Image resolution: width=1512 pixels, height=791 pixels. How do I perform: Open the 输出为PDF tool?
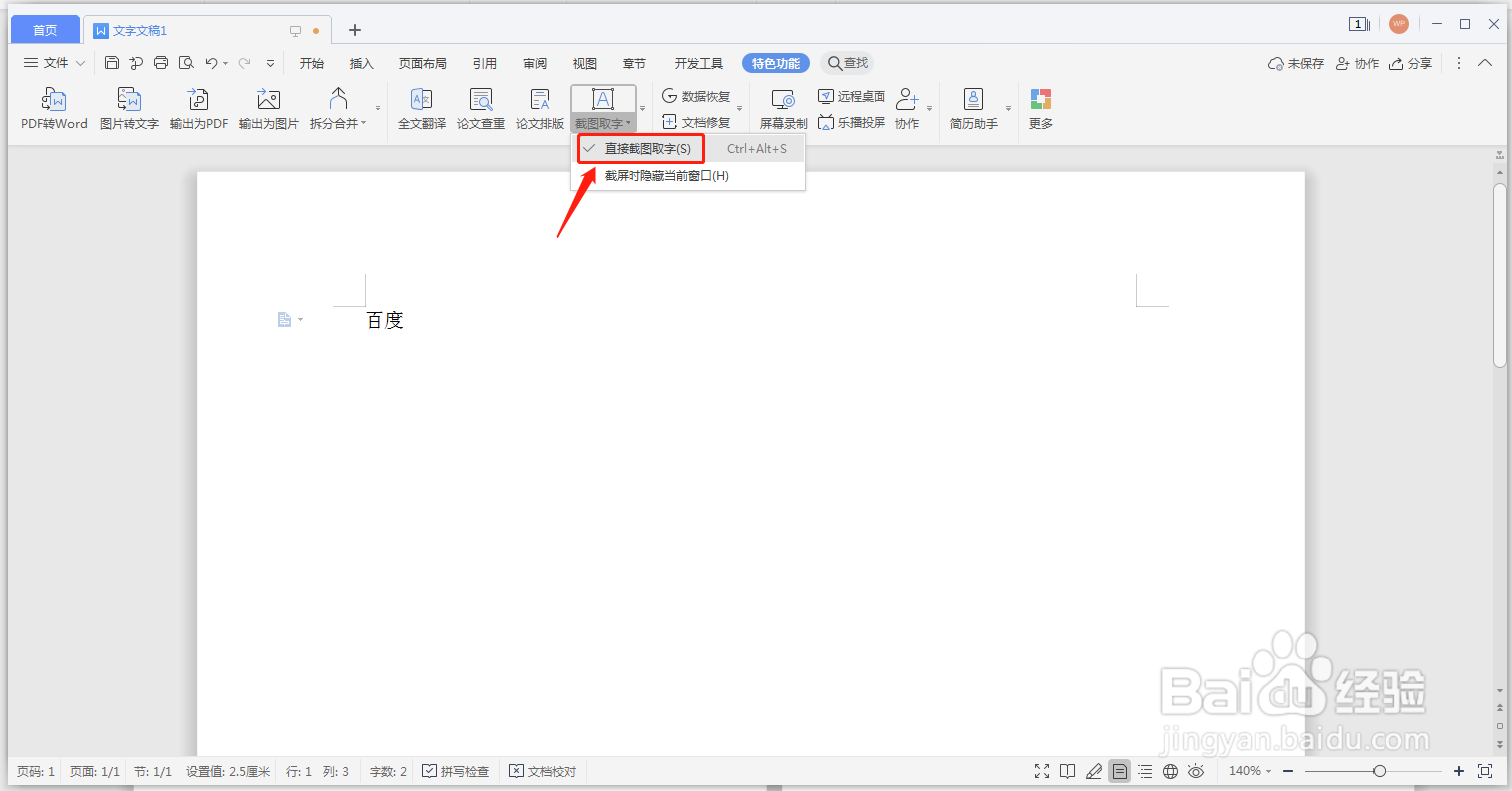click(x=198, y=108)
